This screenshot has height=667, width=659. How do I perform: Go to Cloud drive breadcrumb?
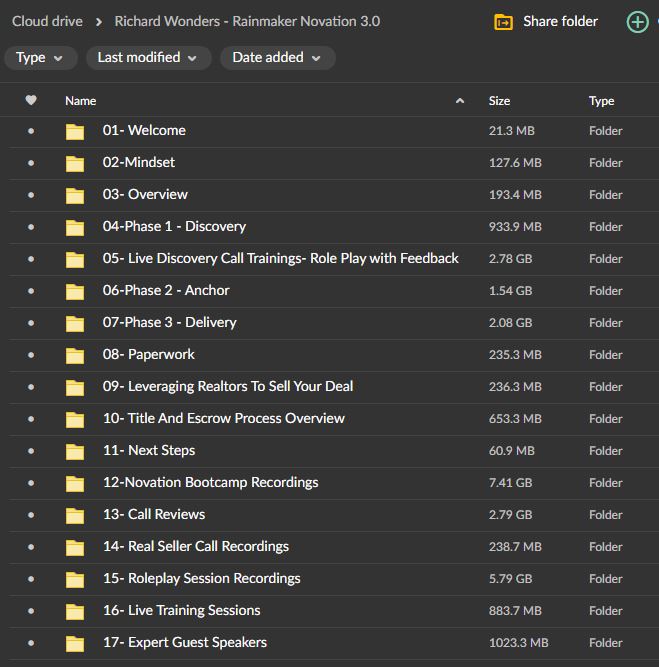point(47,21)
